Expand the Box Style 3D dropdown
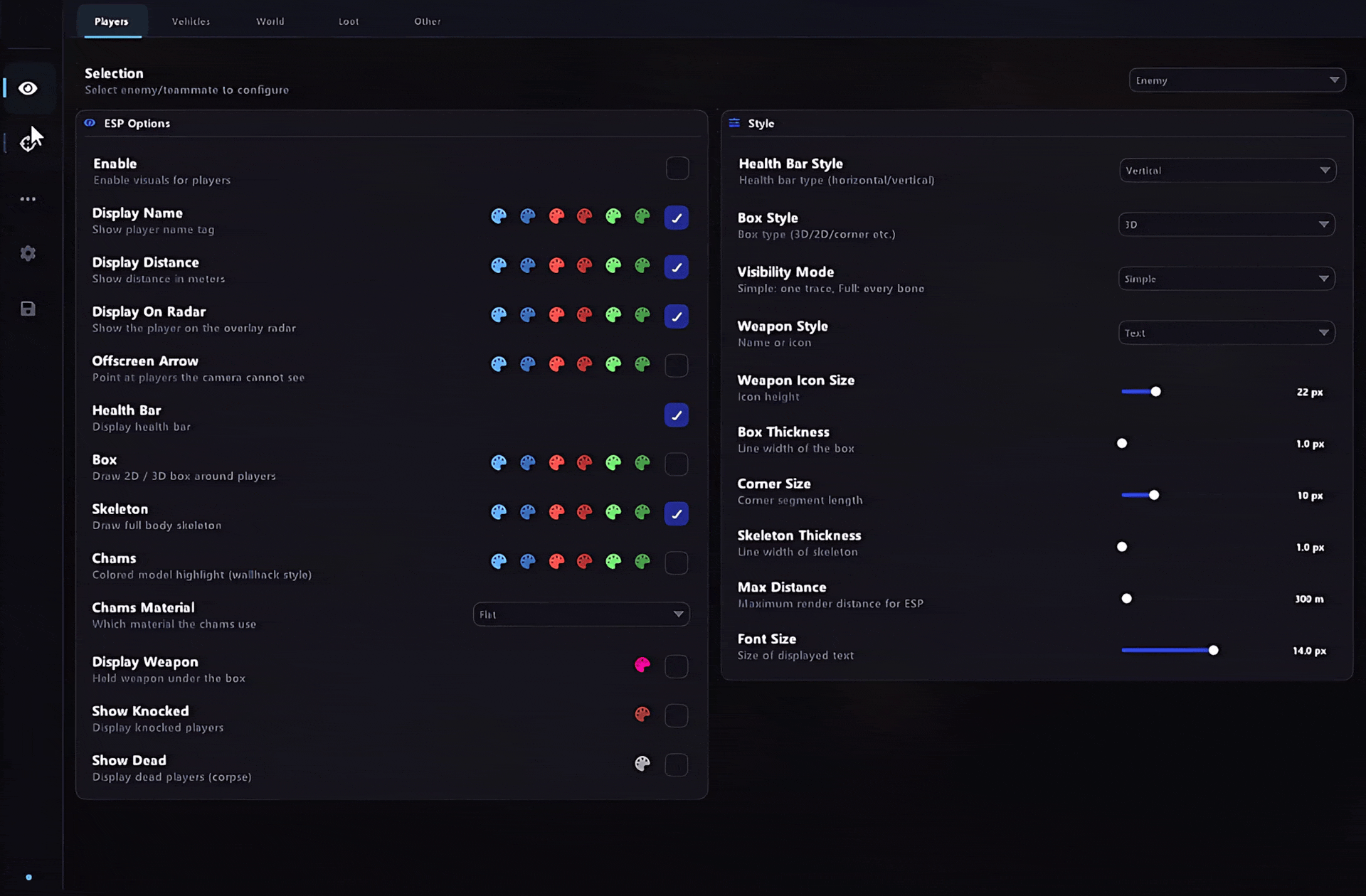The height and width of the screenshot is (896, 1366). [x=1227, y=225]
